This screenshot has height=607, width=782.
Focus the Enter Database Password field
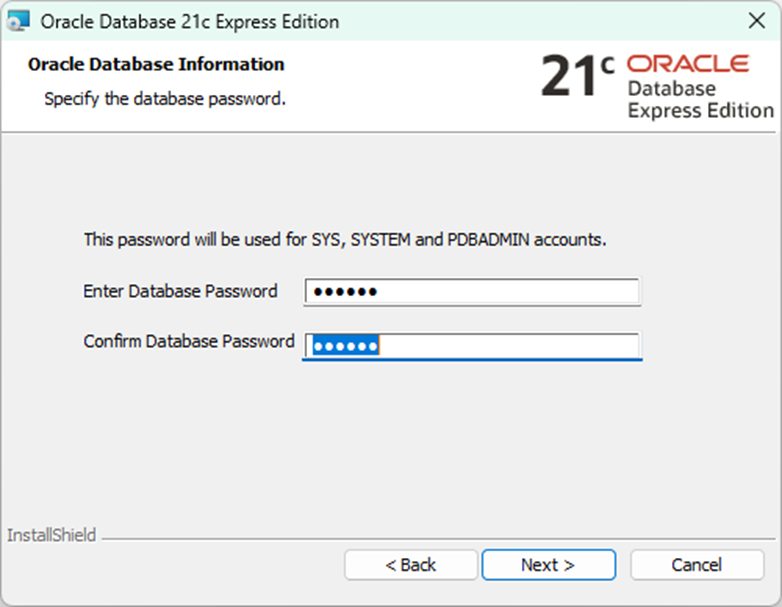(x=500, y=292)
